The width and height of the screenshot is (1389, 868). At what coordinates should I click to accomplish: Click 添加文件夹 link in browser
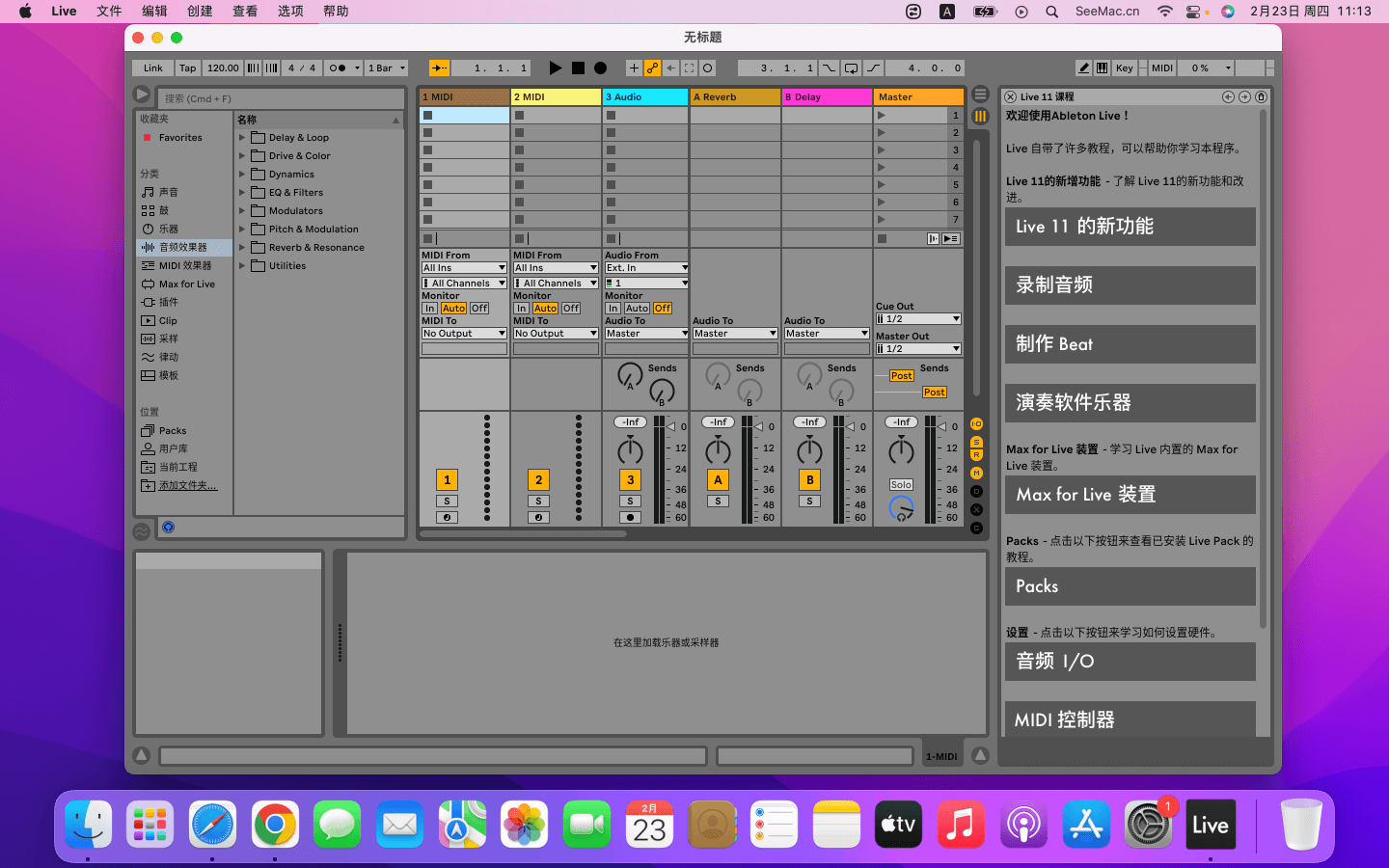click(x=188, y=486)
